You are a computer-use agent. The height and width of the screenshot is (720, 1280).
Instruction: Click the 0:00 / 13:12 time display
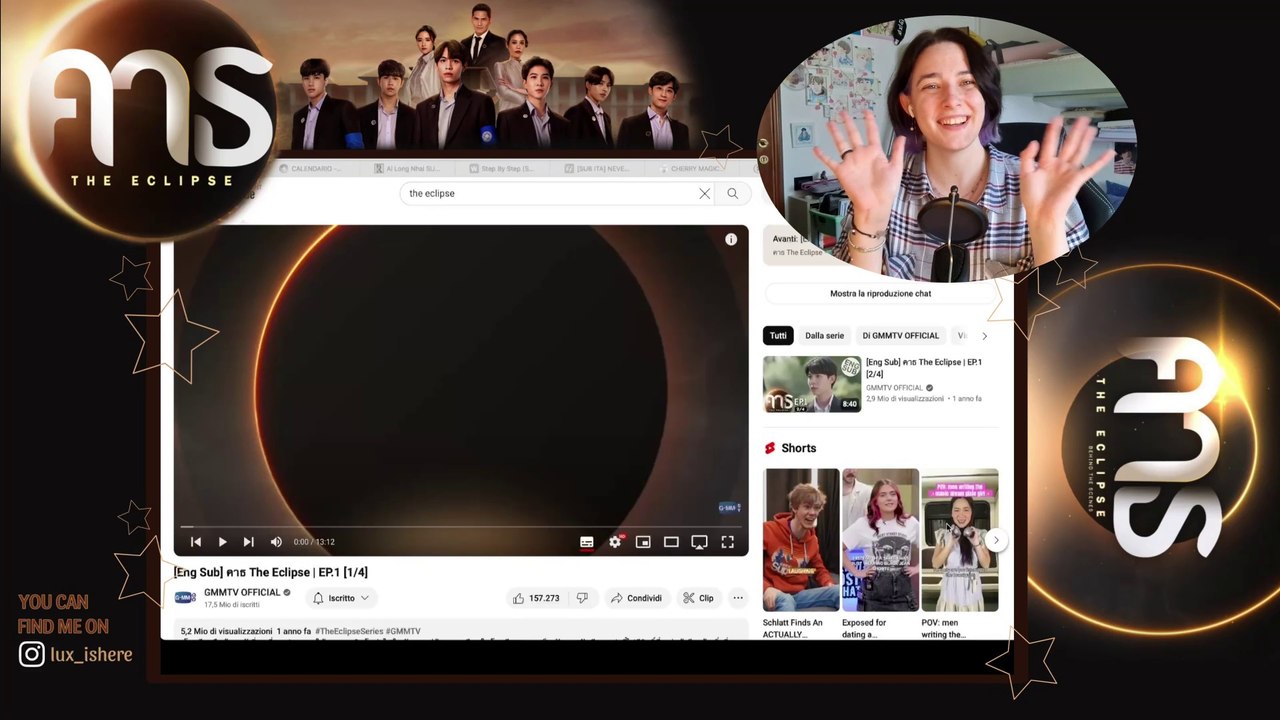[x=314, y=542]
